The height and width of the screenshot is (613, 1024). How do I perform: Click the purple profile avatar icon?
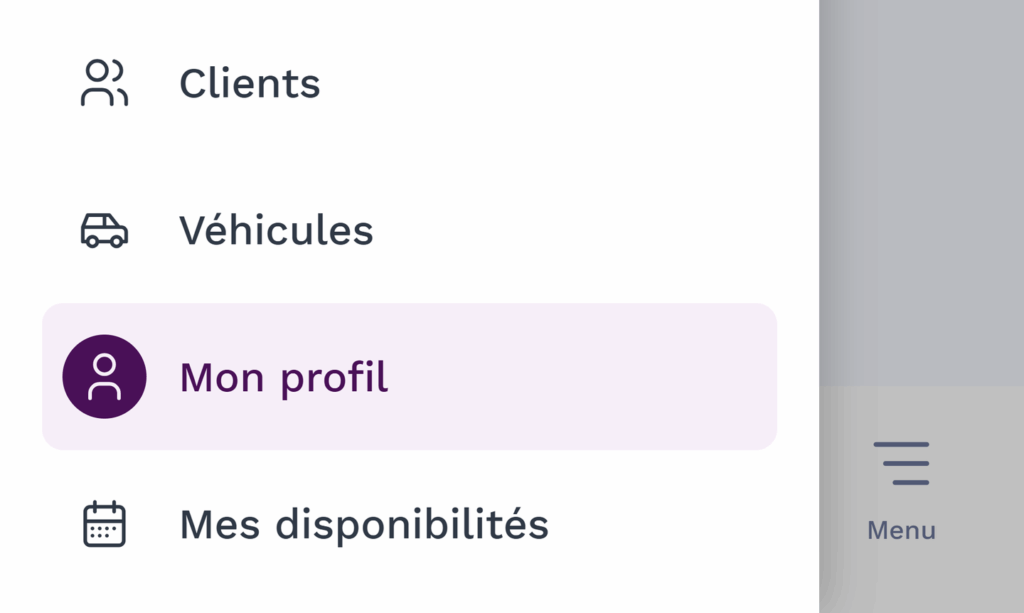[x=104, y=377]
